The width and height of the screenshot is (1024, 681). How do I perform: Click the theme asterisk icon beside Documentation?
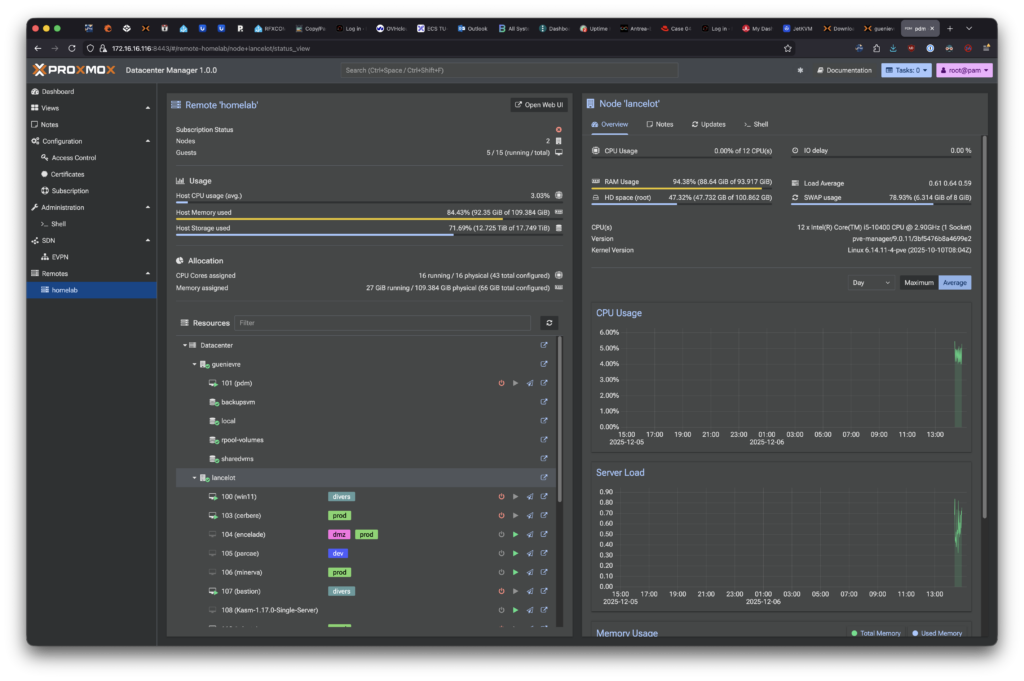click(800, 70)
